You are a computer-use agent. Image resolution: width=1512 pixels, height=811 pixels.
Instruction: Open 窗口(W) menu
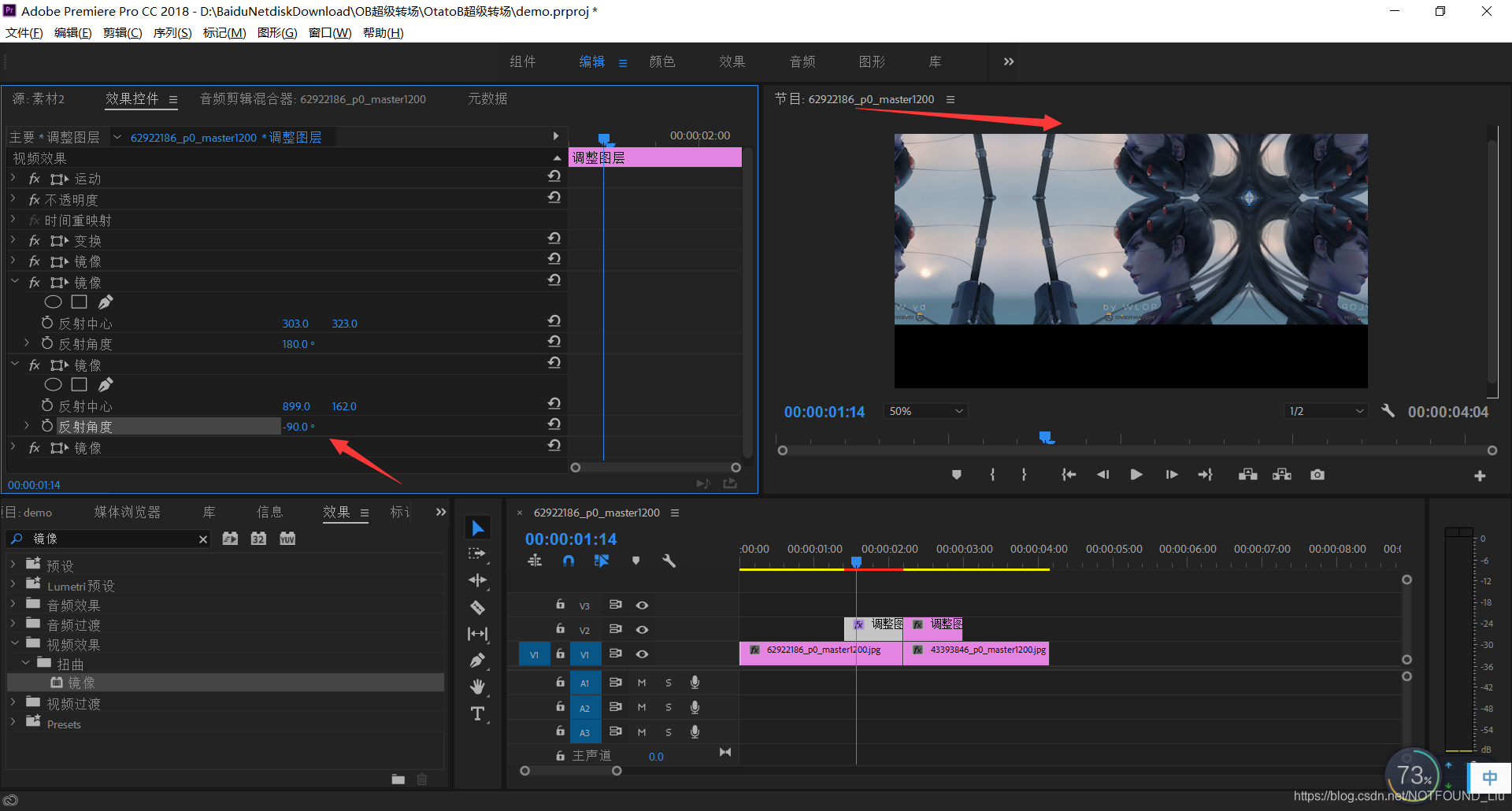[330, 33]
